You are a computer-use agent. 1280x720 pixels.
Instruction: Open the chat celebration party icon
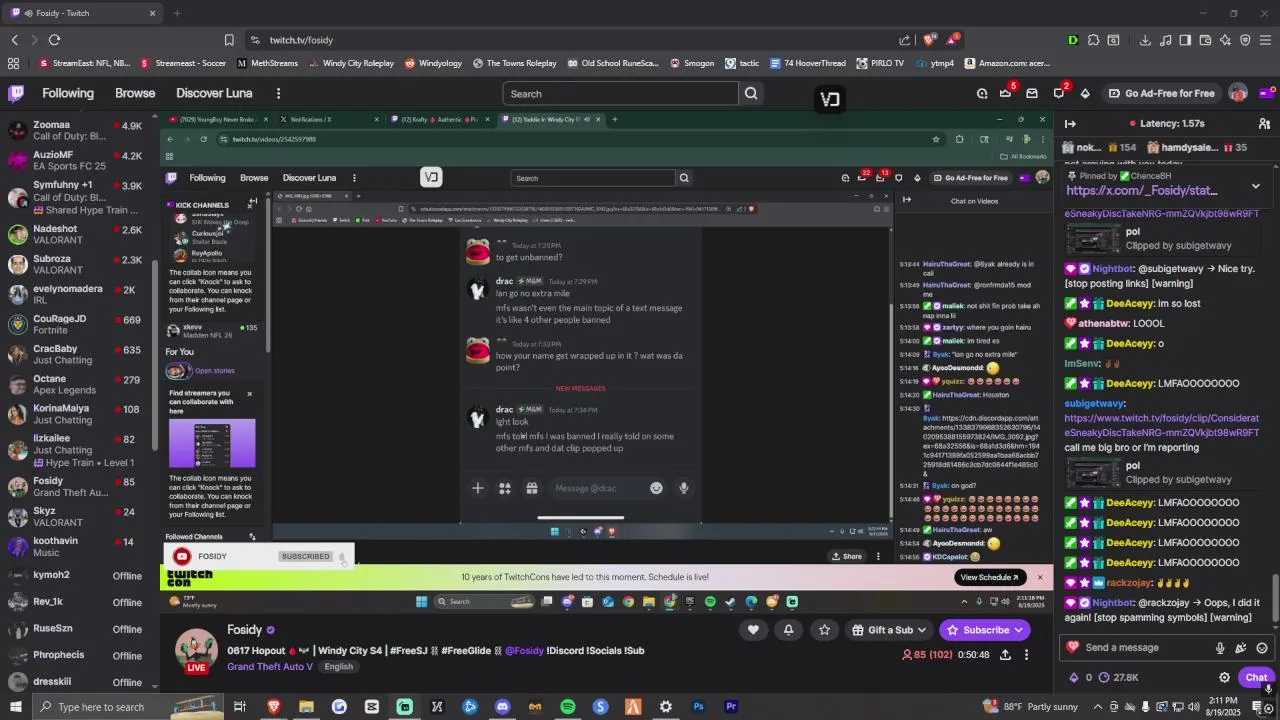[x=1241, y=648]
